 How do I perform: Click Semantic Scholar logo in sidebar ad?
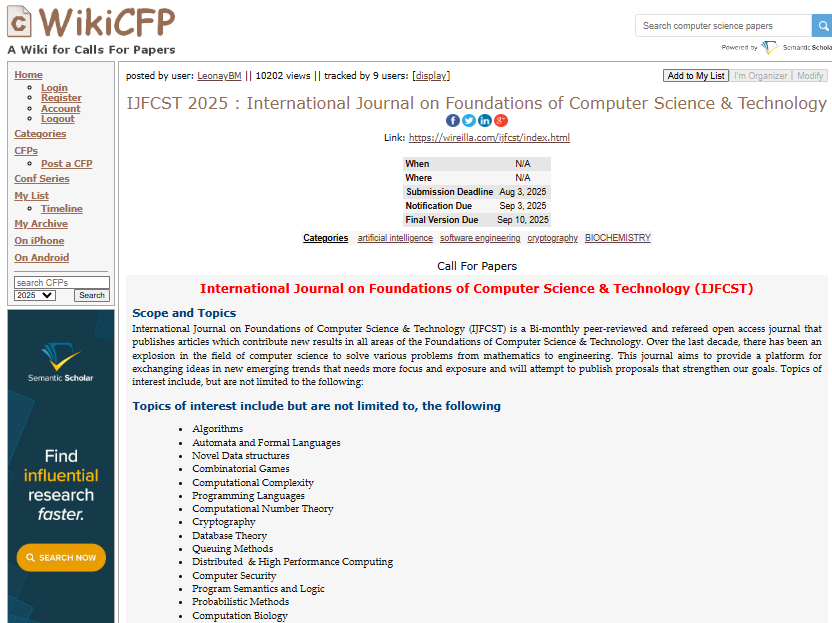click(x=60, y=362)
